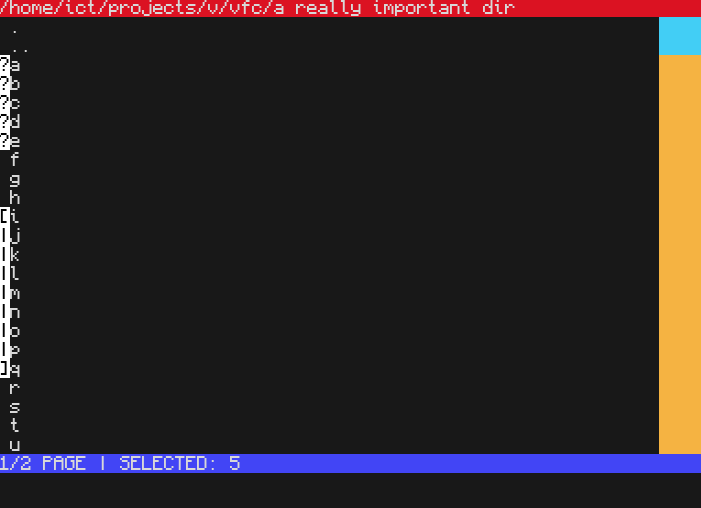Screen dimensions: 701x508
Task: Select file f in the listing
Action: pyautogui.click(x=15, y=160)
